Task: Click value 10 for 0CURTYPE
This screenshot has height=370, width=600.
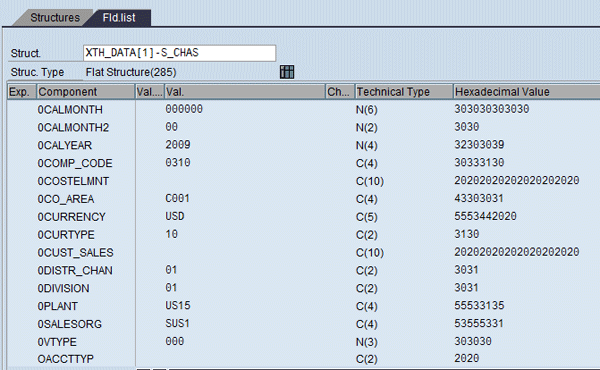Action: pos(171,234)
